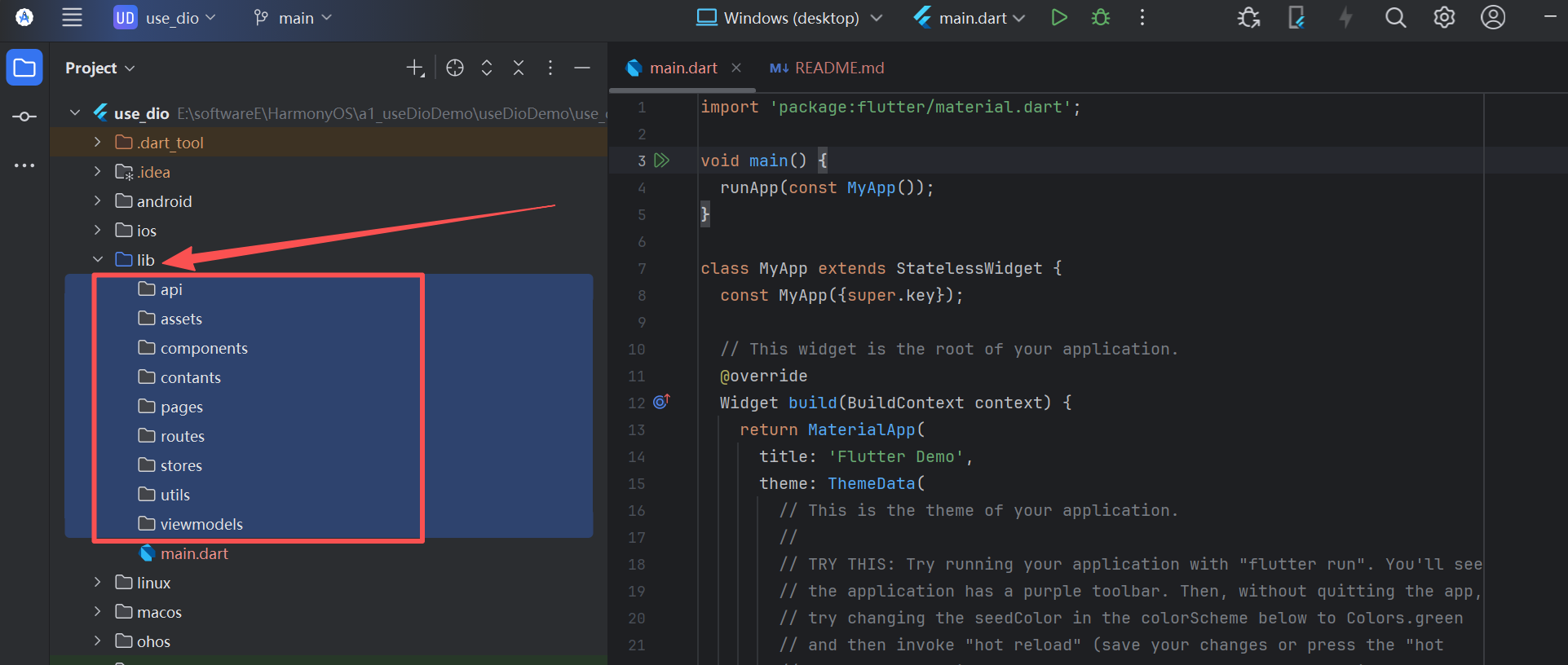
Task: Open the main branch Git dropdown
Action: 293,18
